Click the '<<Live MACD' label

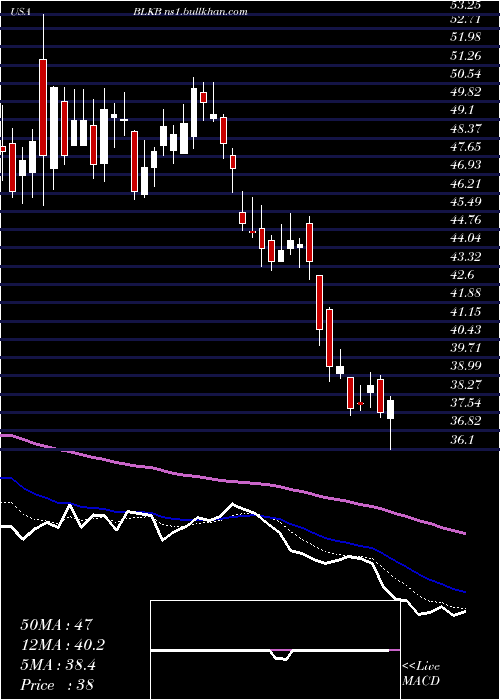[421, 674]
